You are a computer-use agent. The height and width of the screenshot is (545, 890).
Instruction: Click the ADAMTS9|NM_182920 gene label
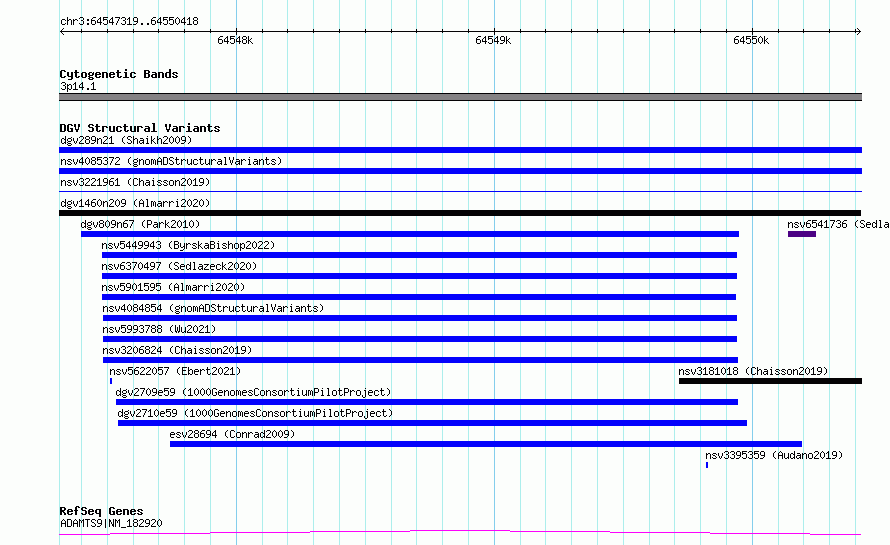click(111, 523)
